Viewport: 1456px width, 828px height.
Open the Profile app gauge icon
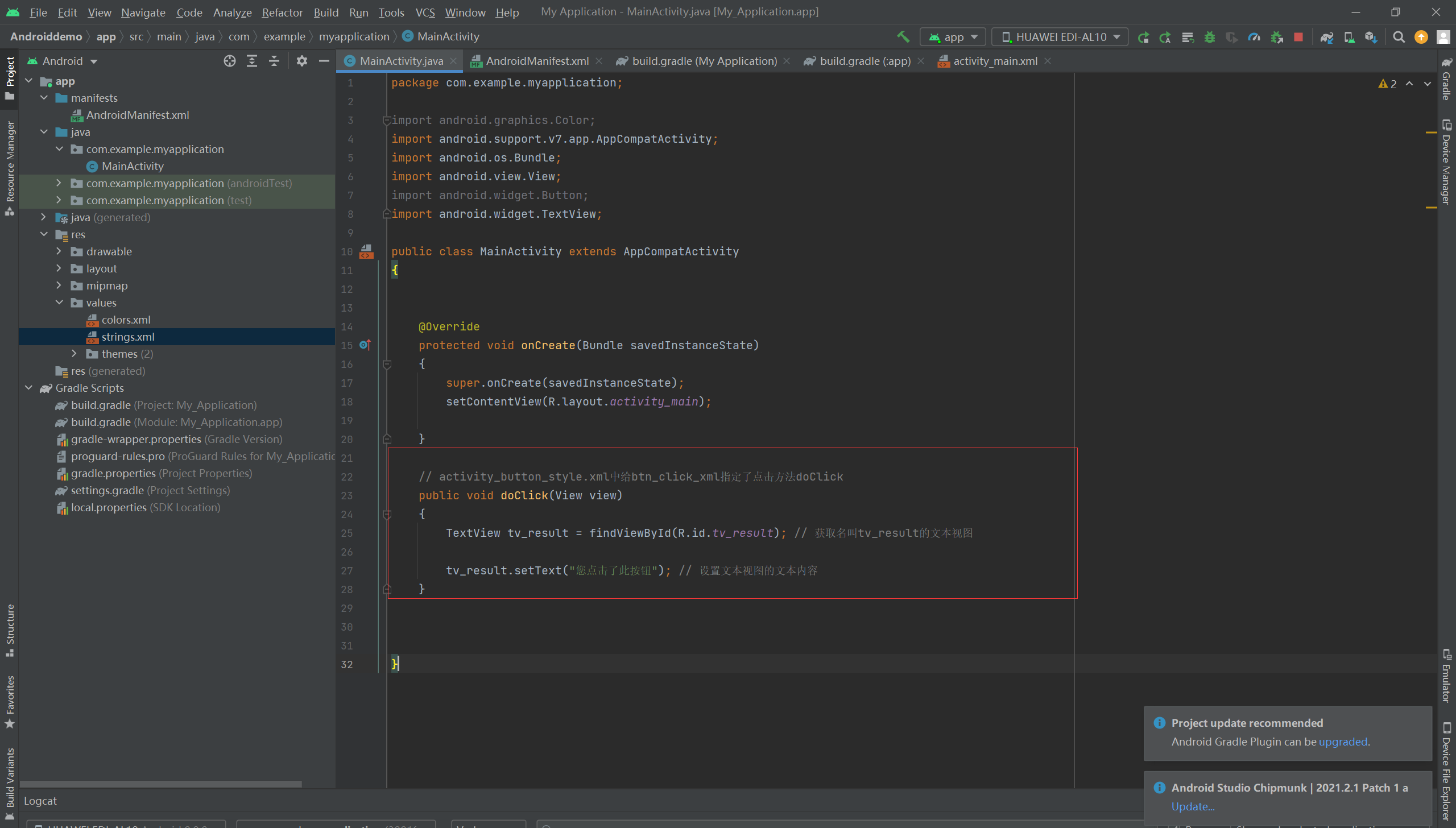coord(1254,37)
